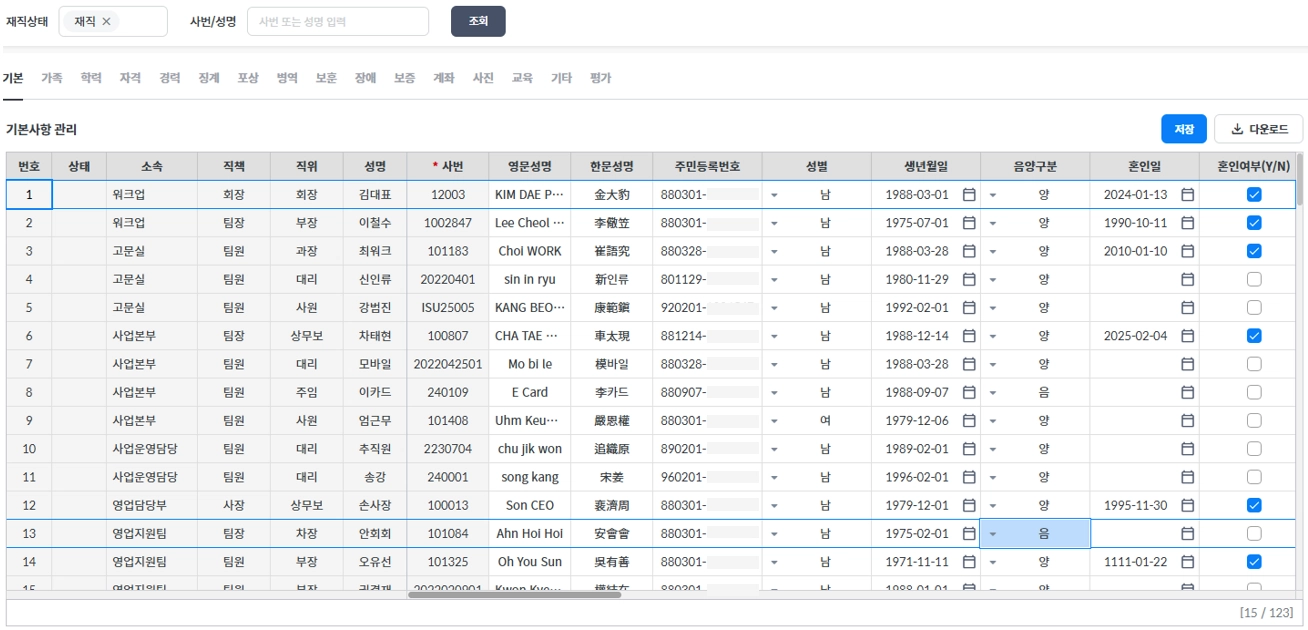Select employee number cell 2022042501

[x=448, y=364]
